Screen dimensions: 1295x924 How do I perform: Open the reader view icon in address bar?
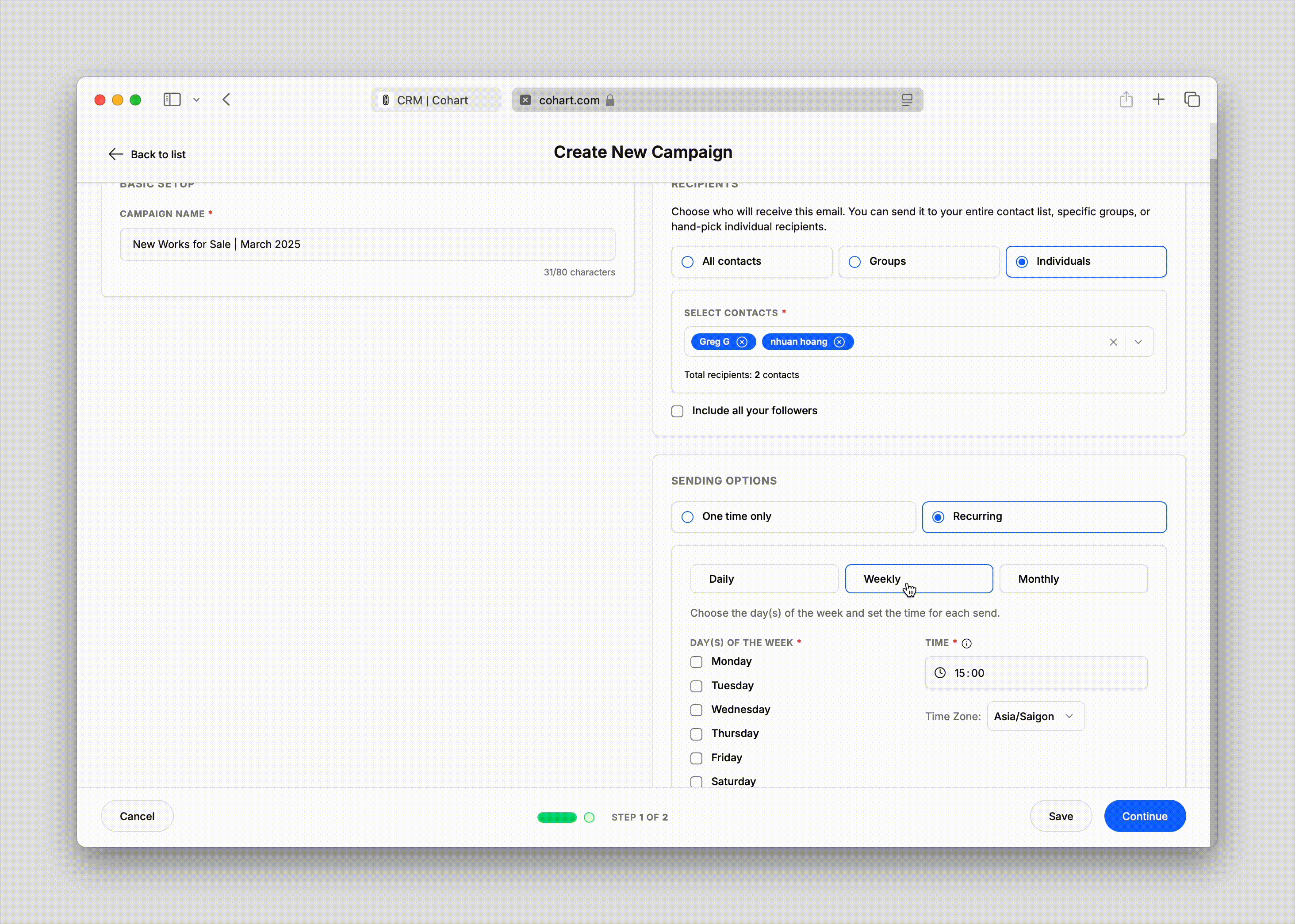coord(907,100)
